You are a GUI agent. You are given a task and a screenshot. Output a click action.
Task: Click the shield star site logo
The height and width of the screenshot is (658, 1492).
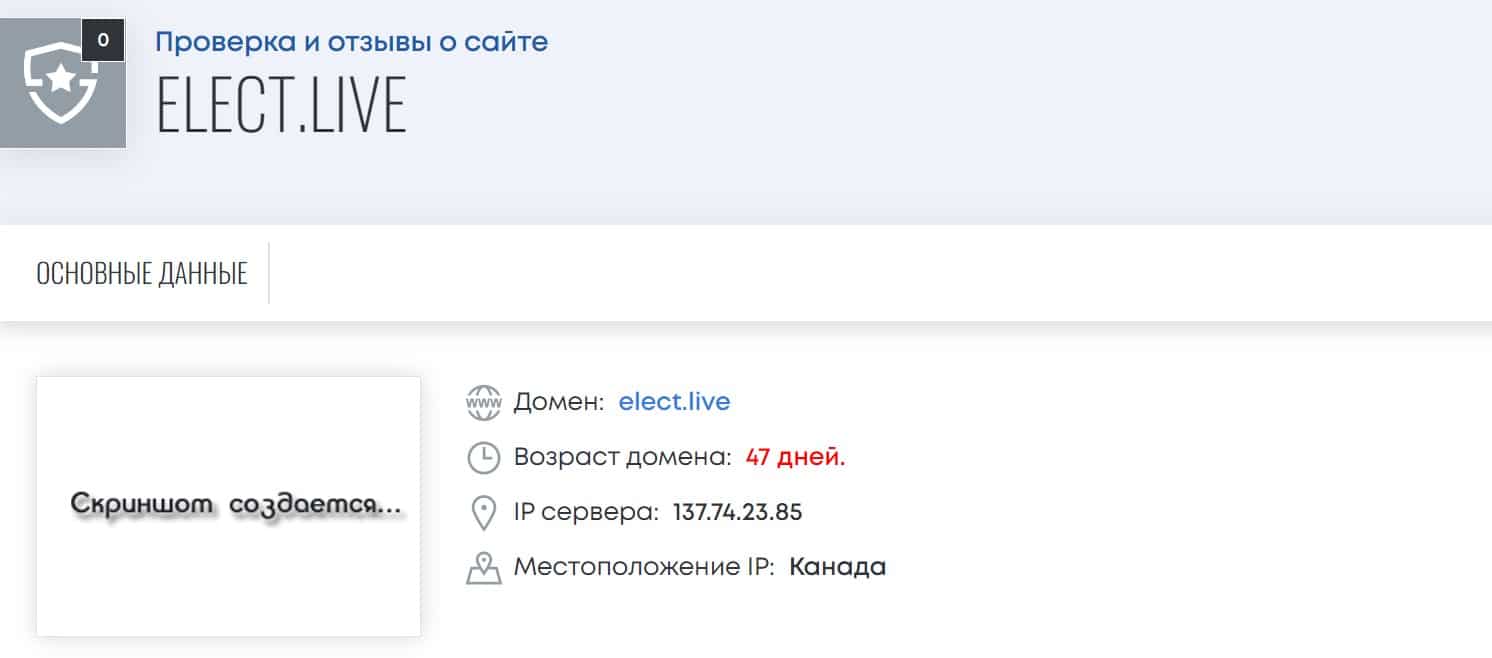tap(60, 84)
